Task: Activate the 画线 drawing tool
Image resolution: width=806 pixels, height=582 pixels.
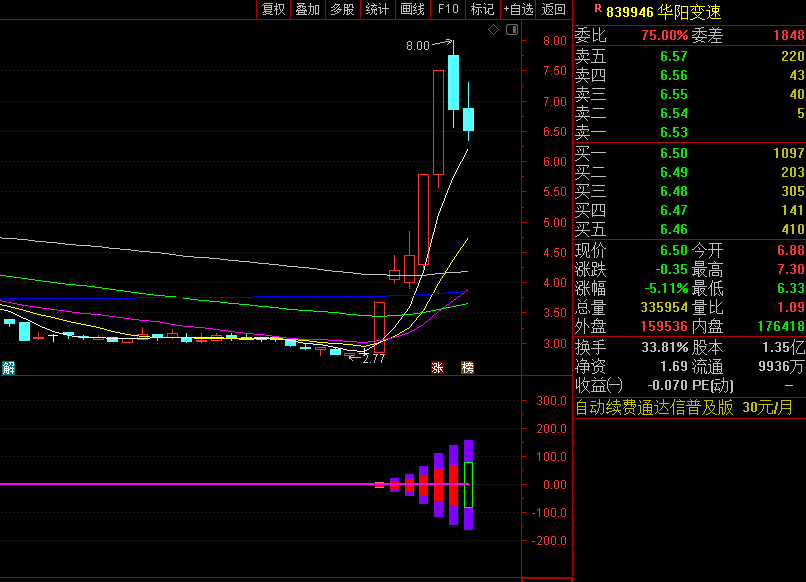Action: pos(412,9)
